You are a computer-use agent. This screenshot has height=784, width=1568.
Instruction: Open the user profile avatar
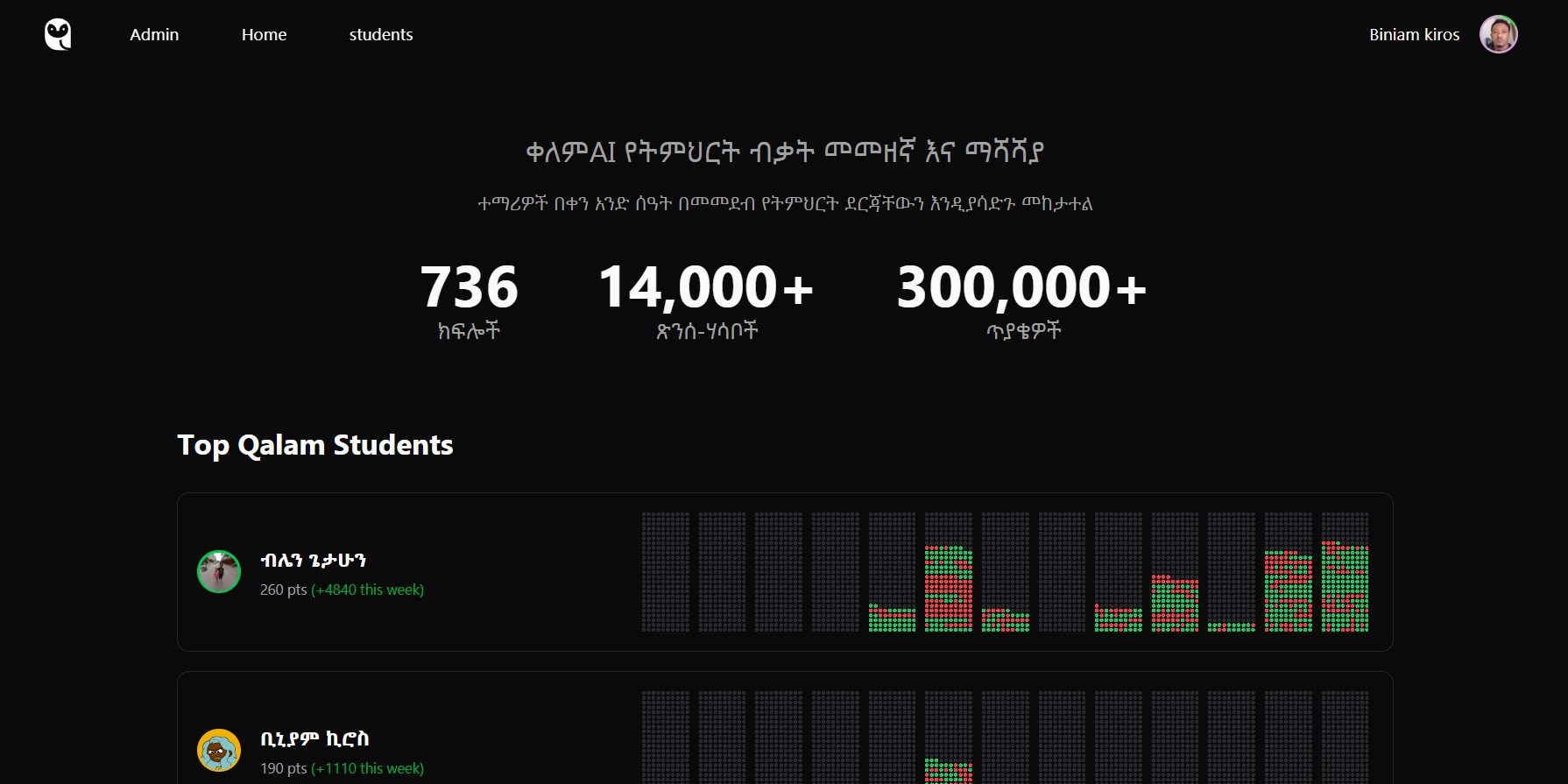(x=1498, y=35)
